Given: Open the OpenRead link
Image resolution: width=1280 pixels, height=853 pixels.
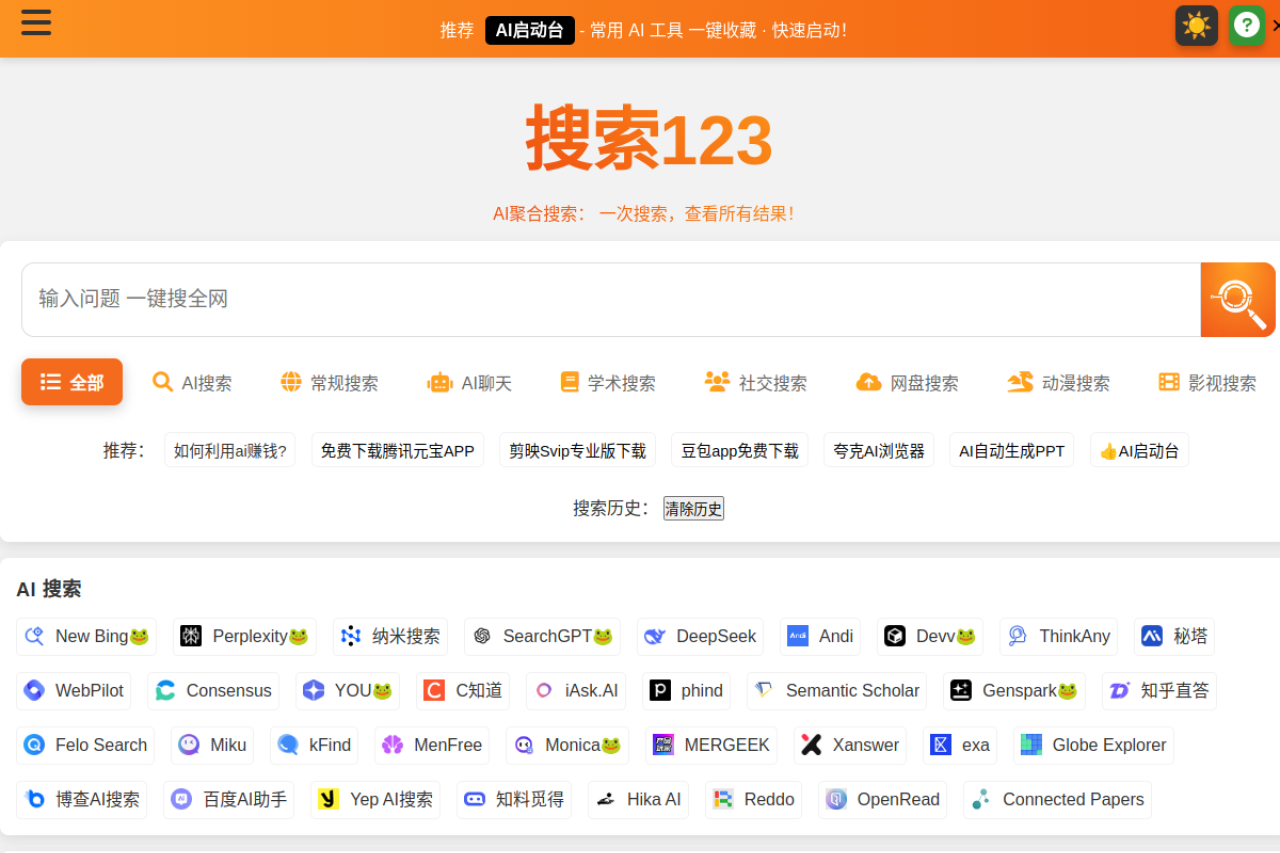Looking at the screenshot, I should [882, 800].
